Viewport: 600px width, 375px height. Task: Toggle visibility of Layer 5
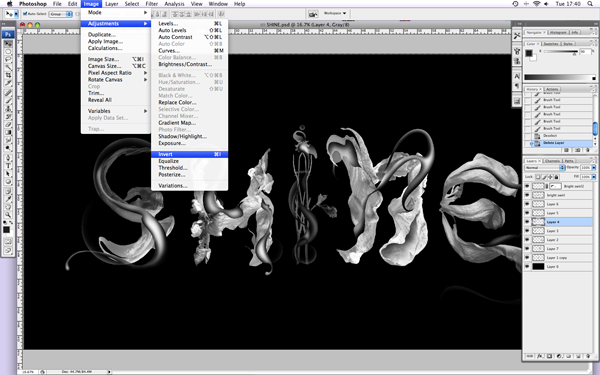click(527, 213)
